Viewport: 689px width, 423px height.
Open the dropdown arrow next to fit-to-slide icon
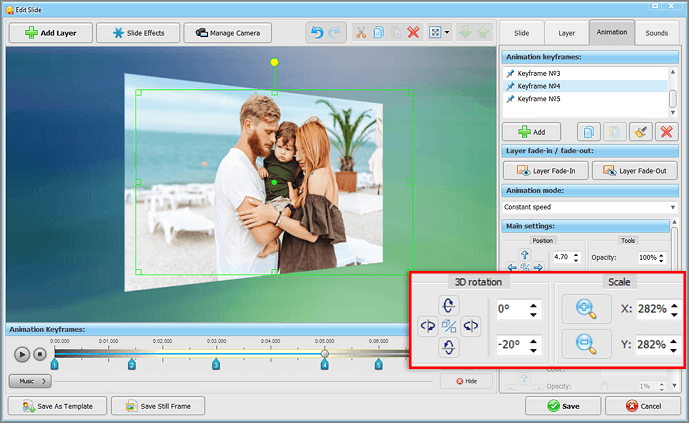click(x=447, y=33)
